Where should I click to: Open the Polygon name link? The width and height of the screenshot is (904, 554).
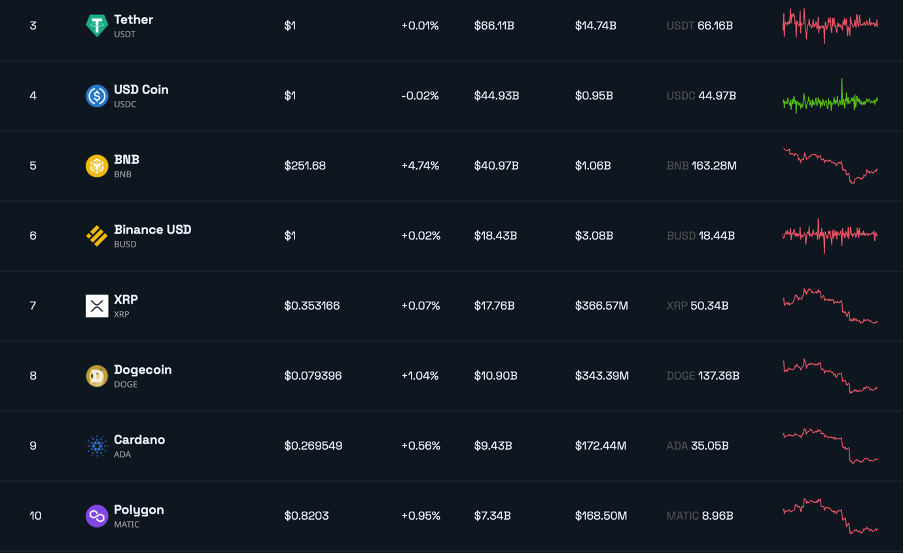pyautogui.click(x=139, y=510)
